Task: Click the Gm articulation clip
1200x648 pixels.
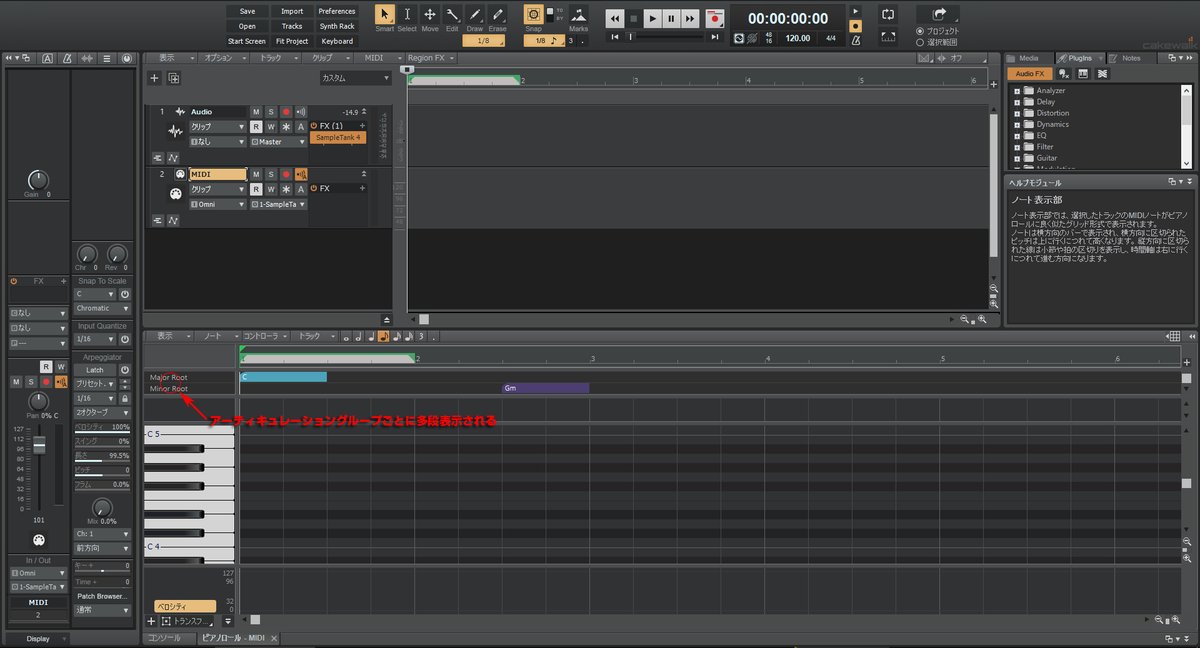Action: 545,388
